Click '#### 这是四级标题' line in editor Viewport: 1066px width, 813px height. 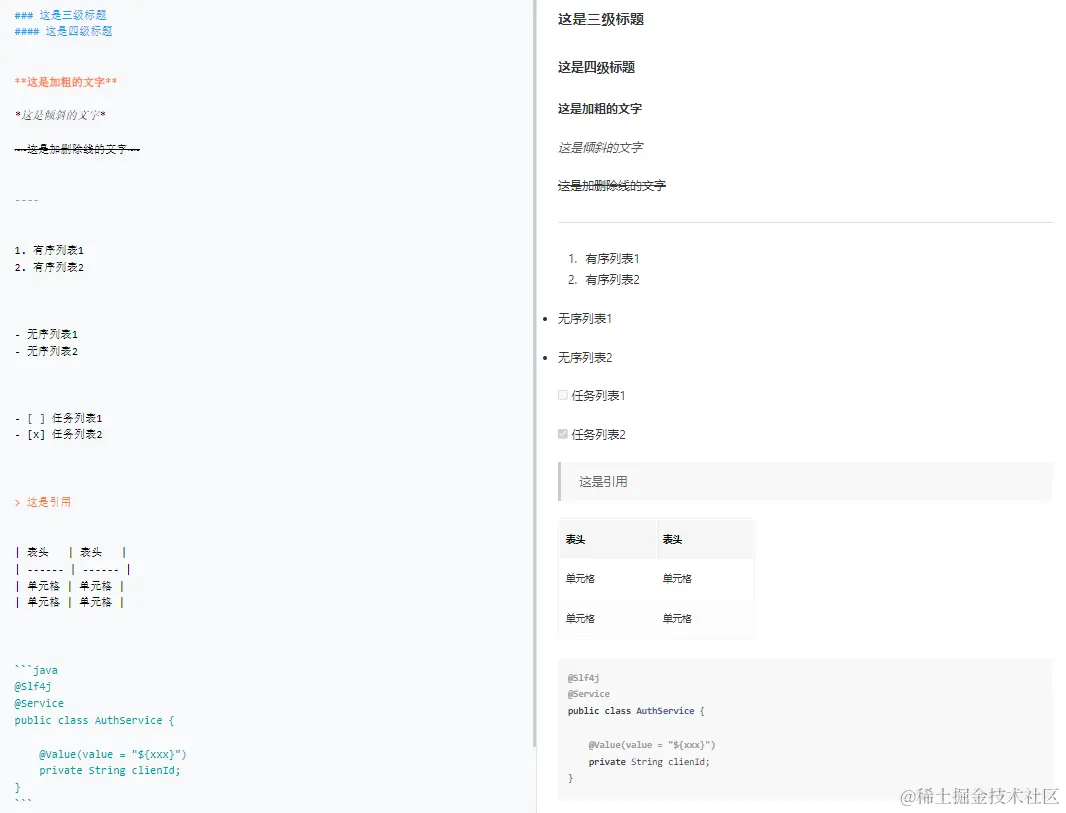(63, 31)
